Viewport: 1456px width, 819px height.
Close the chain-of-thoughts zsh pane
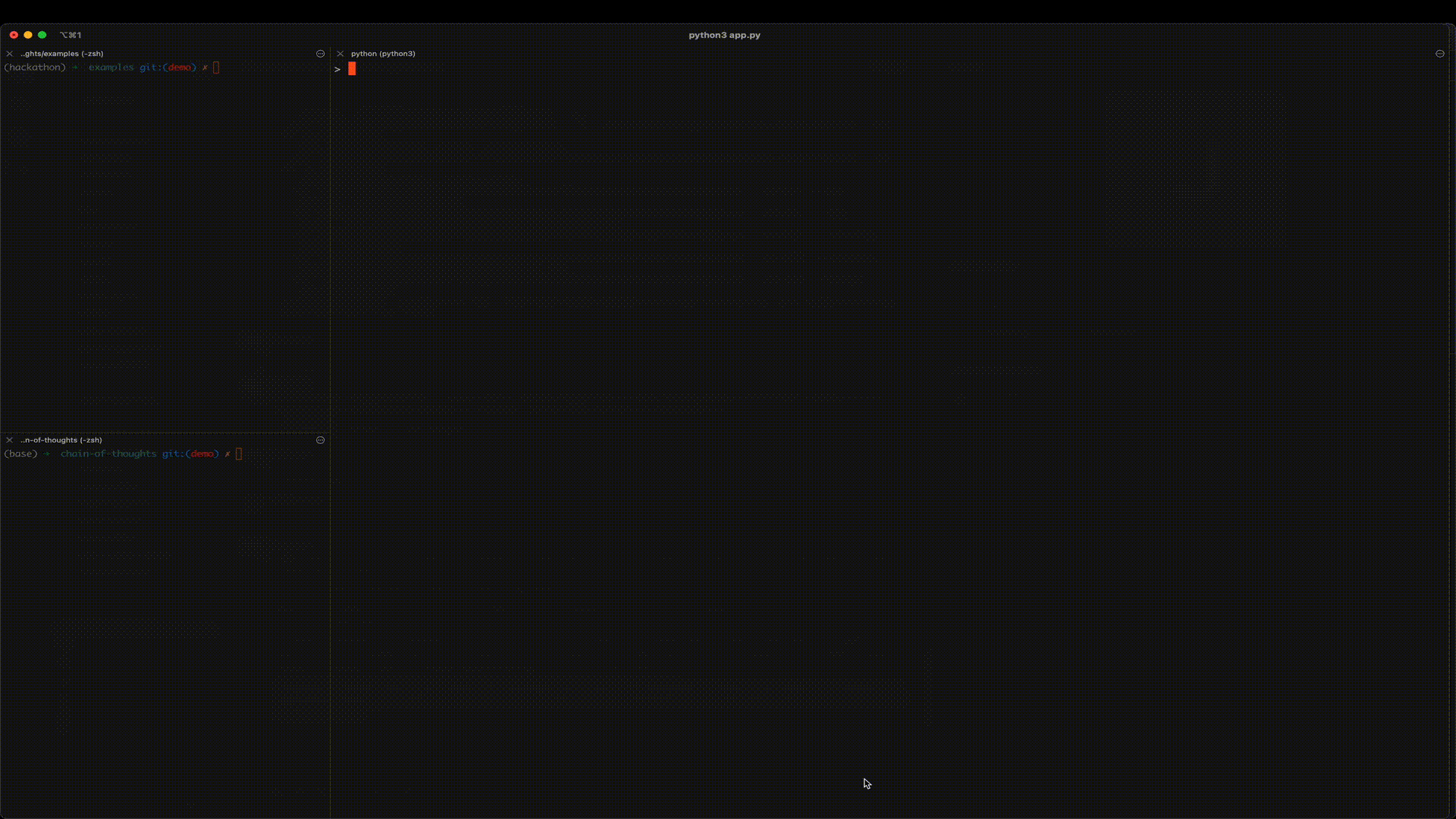[10, 440]
